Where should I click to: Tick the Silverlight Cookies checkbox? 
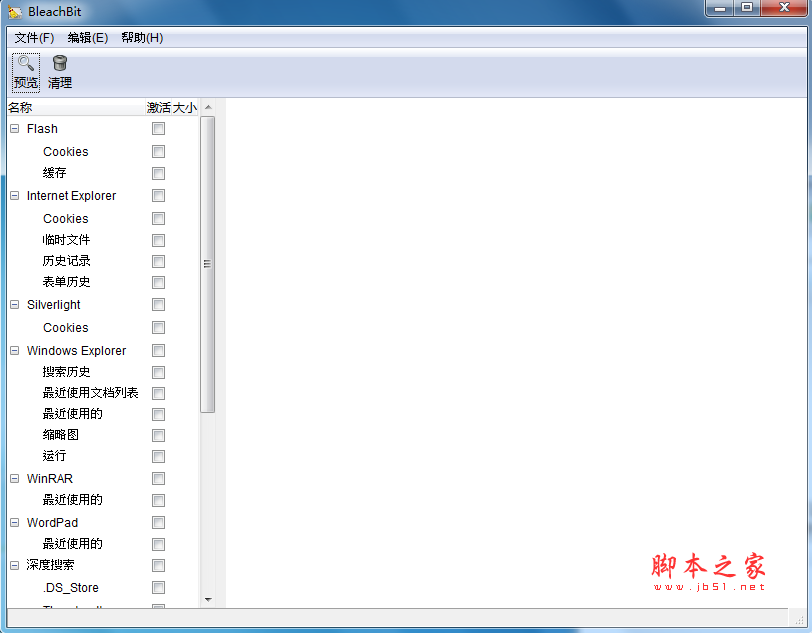158,327
